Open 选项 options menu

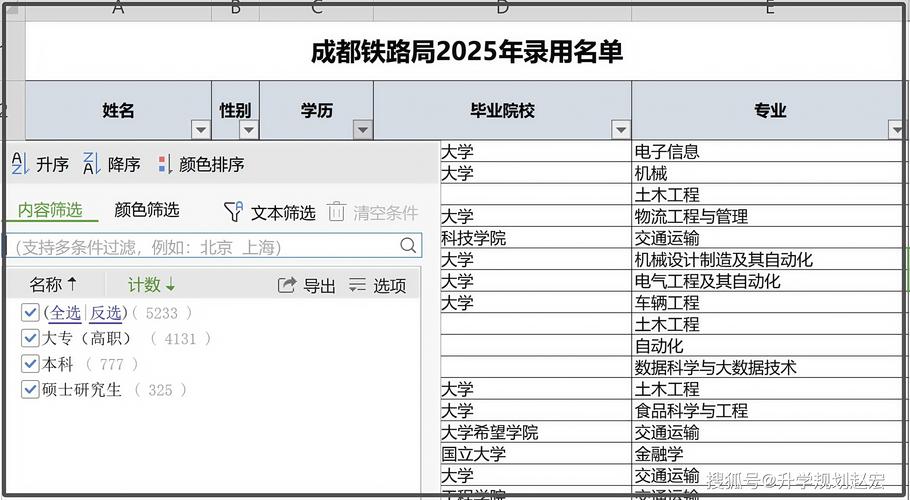point(377,285)
